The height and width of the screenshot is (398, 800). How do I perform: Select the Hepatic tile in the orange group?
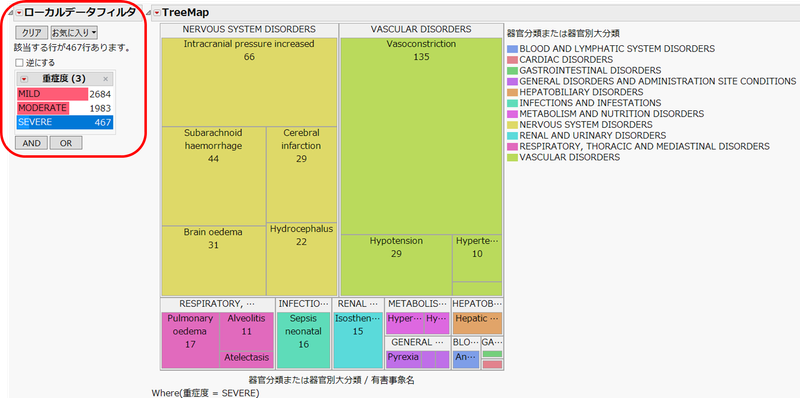(x=478, y=324)
